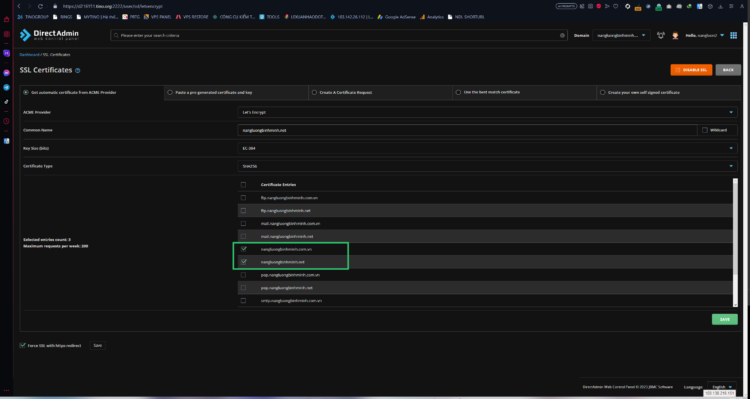Select Get automatic certificate from ACME Provider

point(26,92)
